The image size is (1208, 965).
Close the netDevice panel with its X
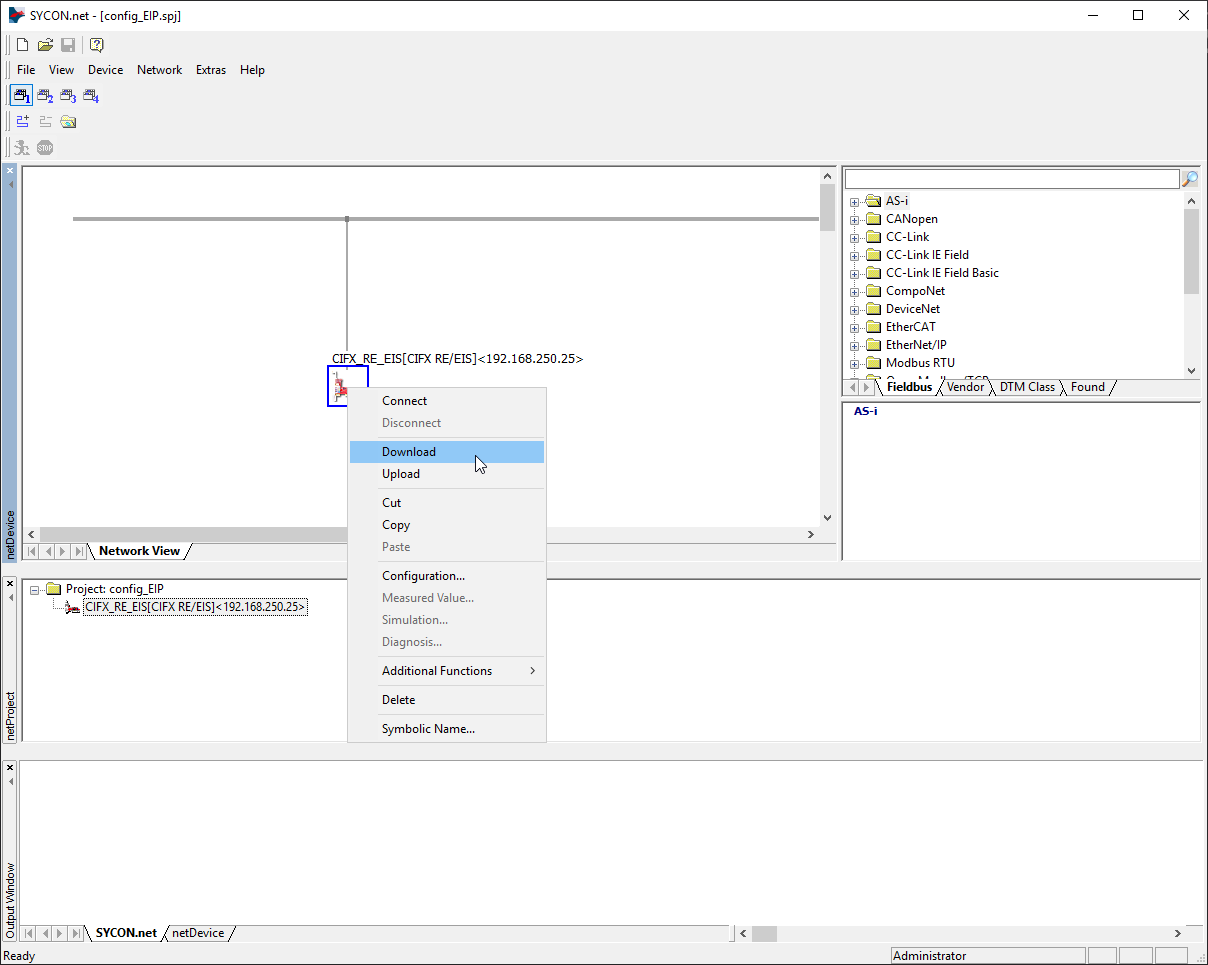click(10, 171)
